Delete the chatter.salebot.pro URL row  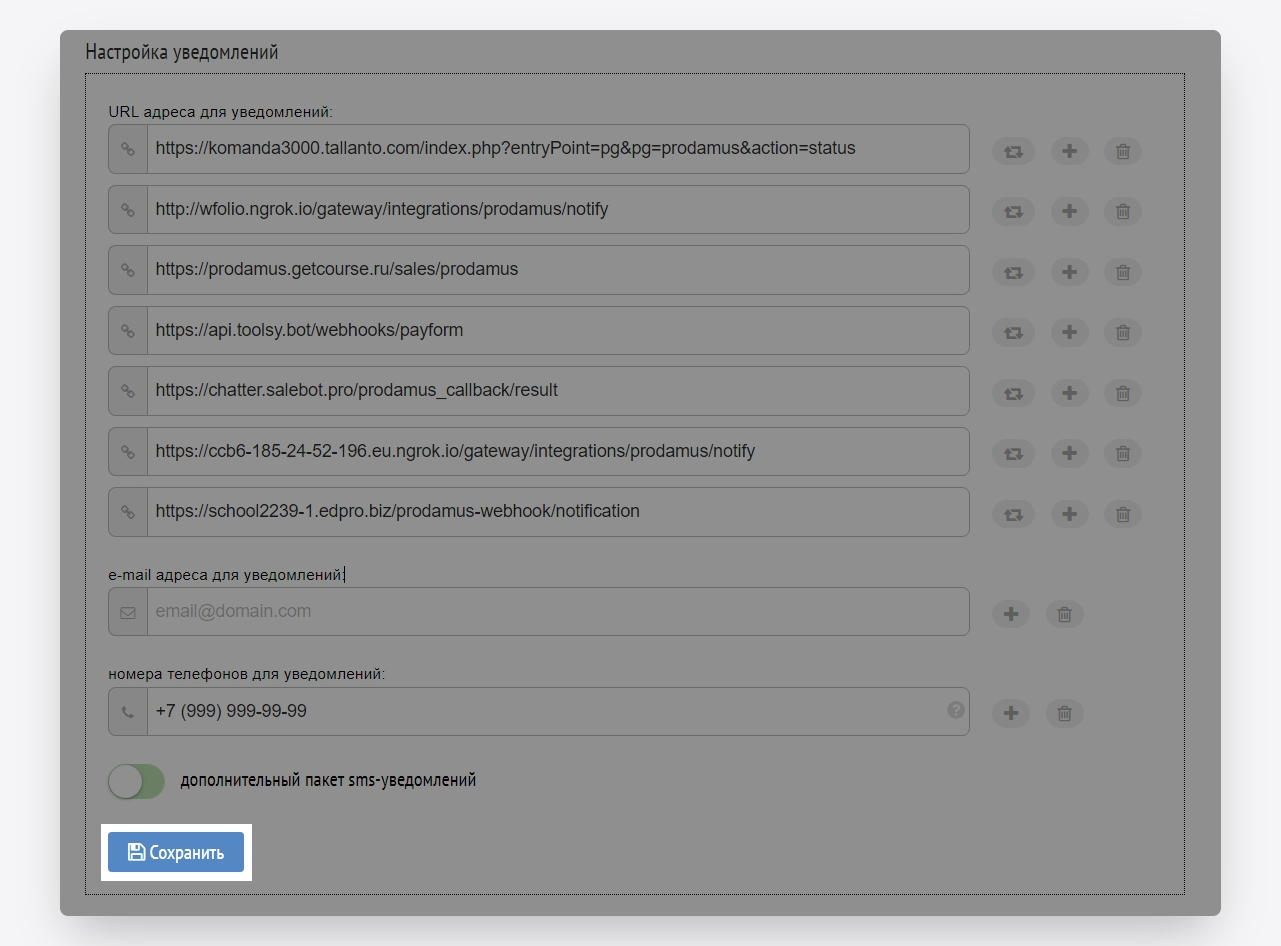click(1123, 393)
